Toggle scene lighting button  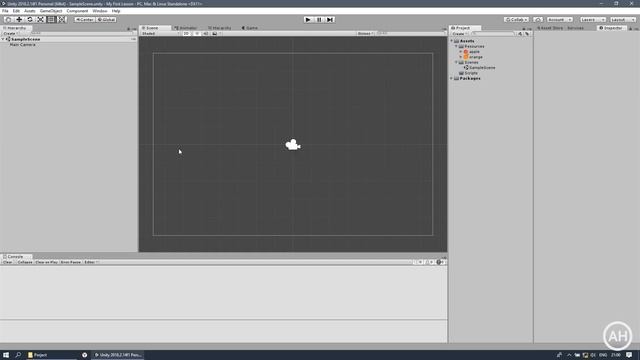click(x=196, y=33)
